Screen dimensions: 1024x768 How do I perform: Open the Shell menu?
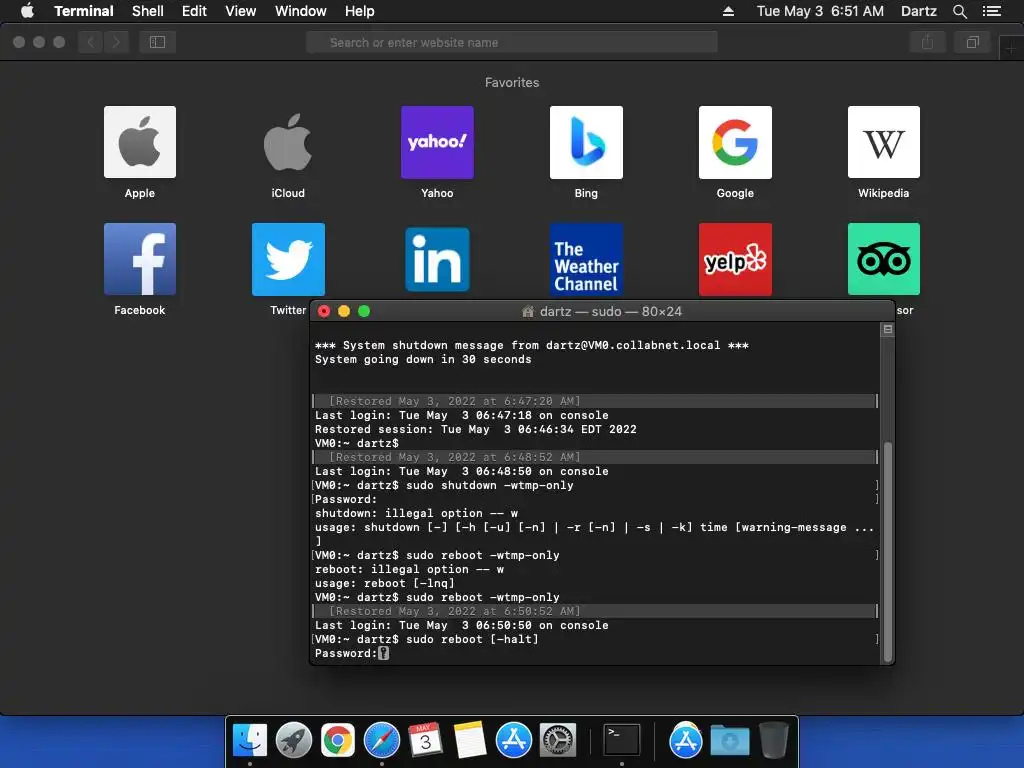(x=148, y=11)
